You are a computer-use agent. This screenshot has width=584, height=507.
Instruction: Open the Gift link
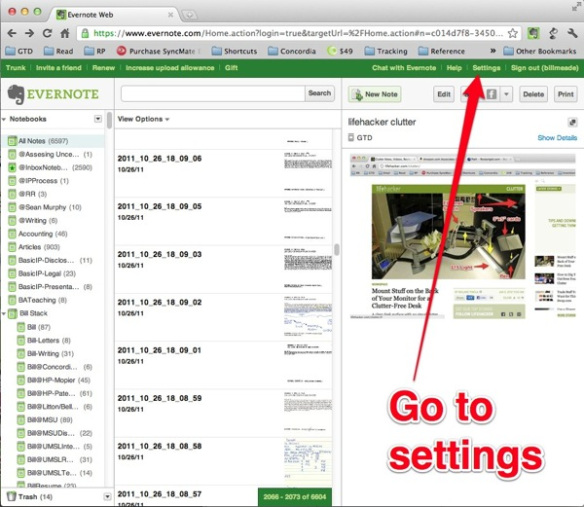click(x=231, y=68)
